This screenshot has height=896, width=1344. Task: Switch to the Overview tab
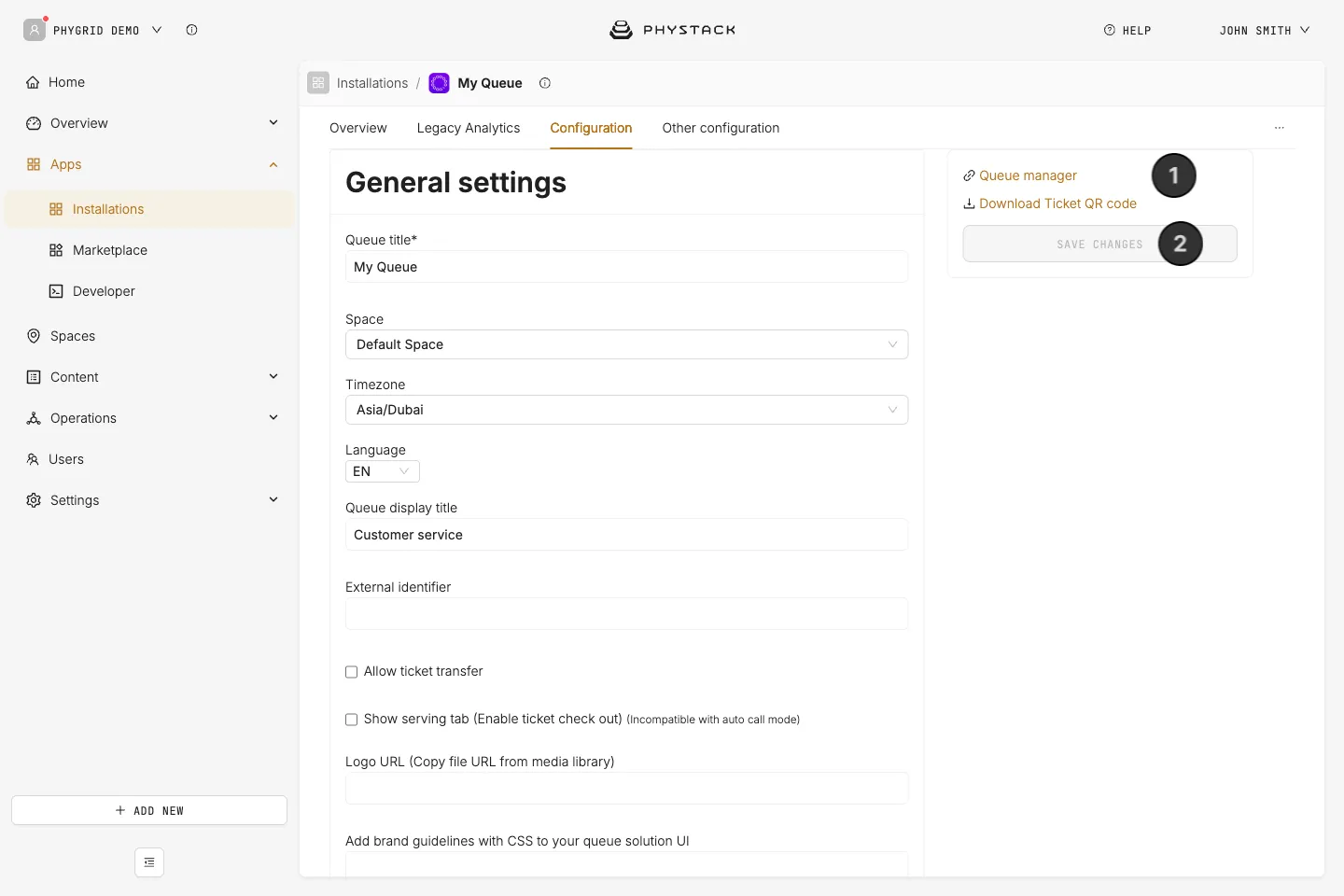click(358, 128)
